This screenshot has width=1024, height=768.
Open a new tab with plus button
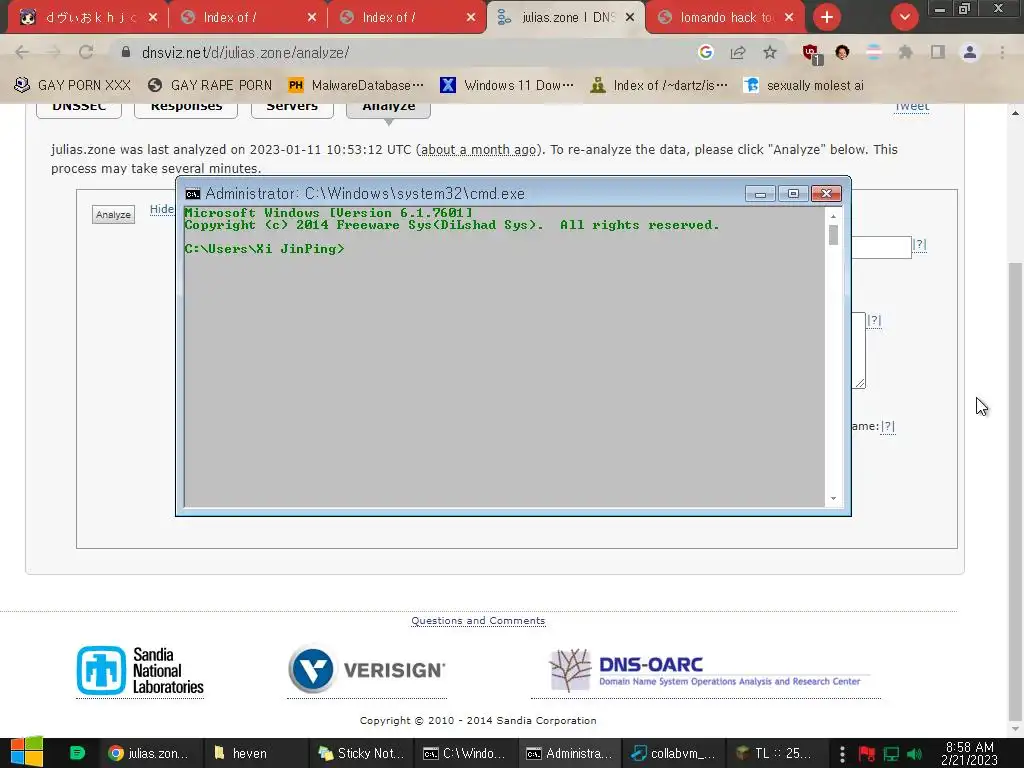click(827, 17)
